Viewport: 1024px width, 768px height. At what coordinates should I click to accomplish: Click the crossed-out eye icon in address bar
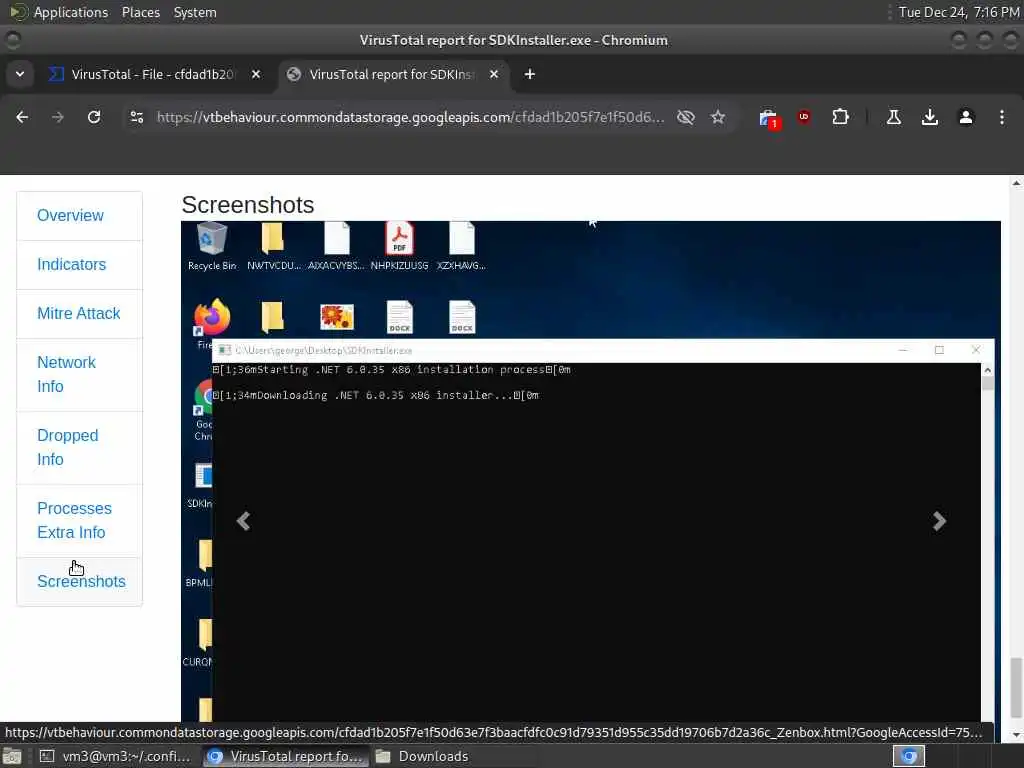[685, 117]
